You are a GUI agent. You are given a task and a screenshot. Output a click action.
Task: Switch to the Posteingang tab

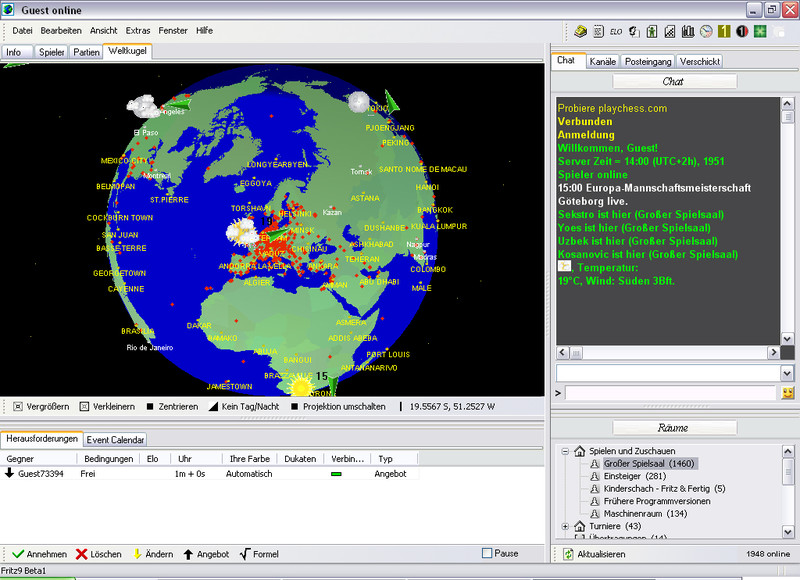[648, 61]
